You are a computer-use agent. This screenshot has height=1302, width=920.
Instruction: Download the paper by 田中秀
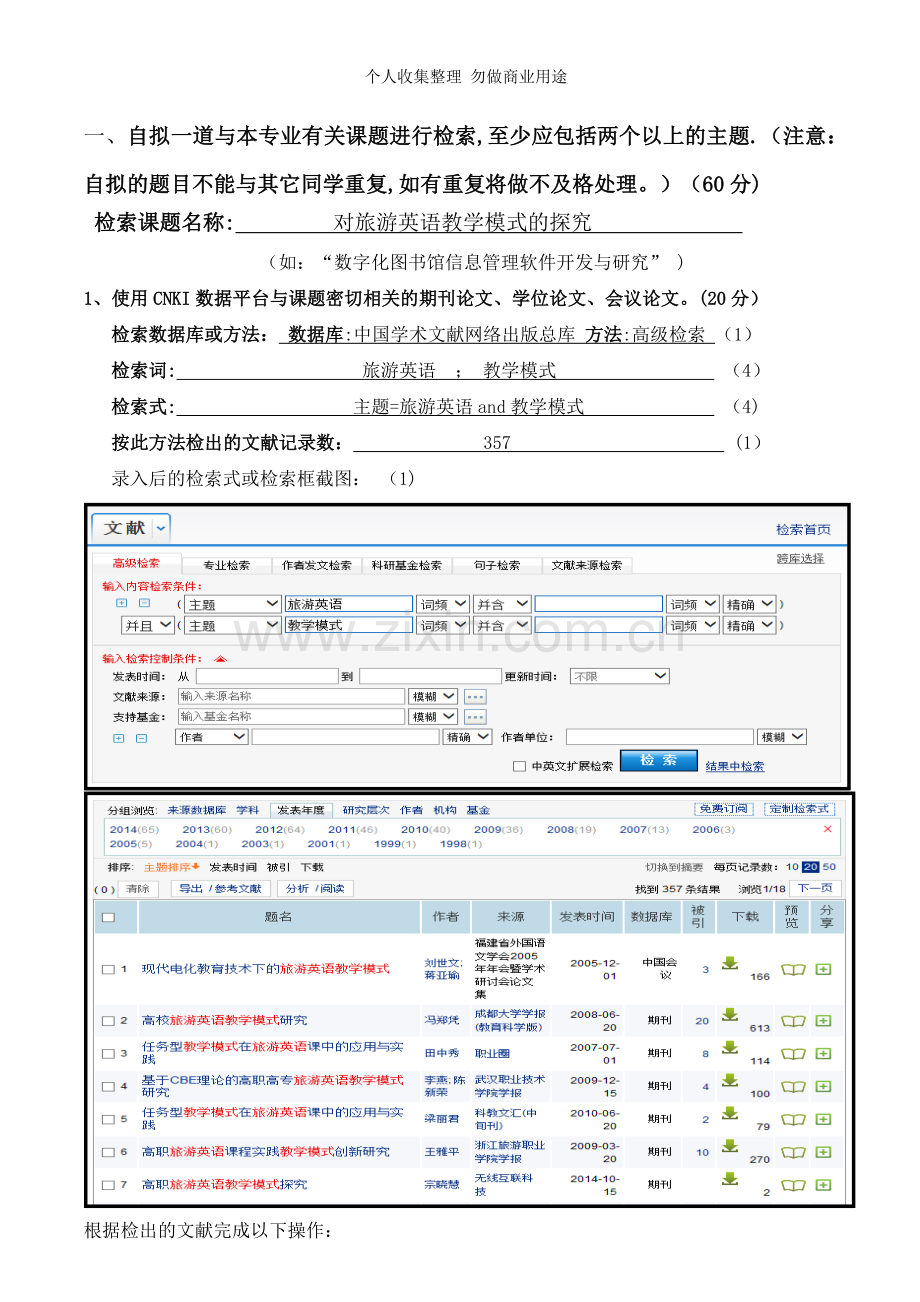point(730,1047)
